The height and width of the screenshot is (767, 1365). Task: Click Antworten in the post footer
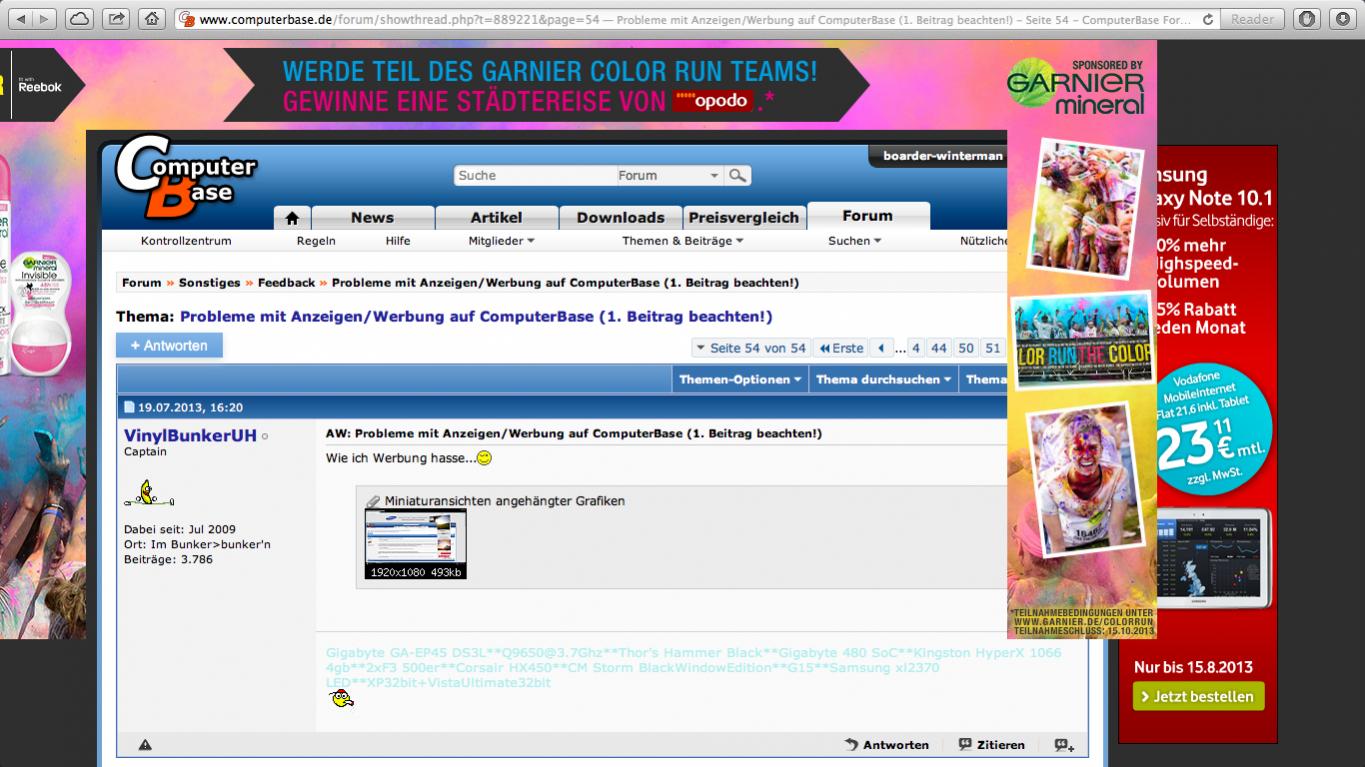pyautogui.click(x=887, y=745)
